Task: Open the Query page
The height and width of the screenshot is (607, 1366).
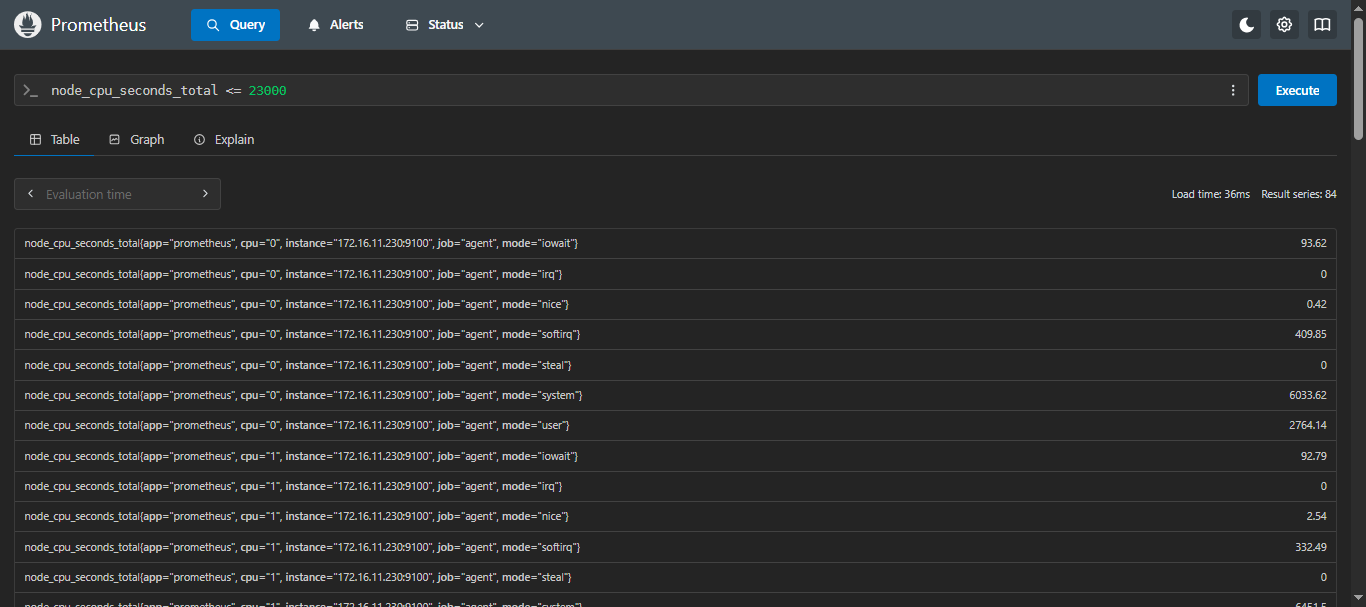Action: point(235,25)
